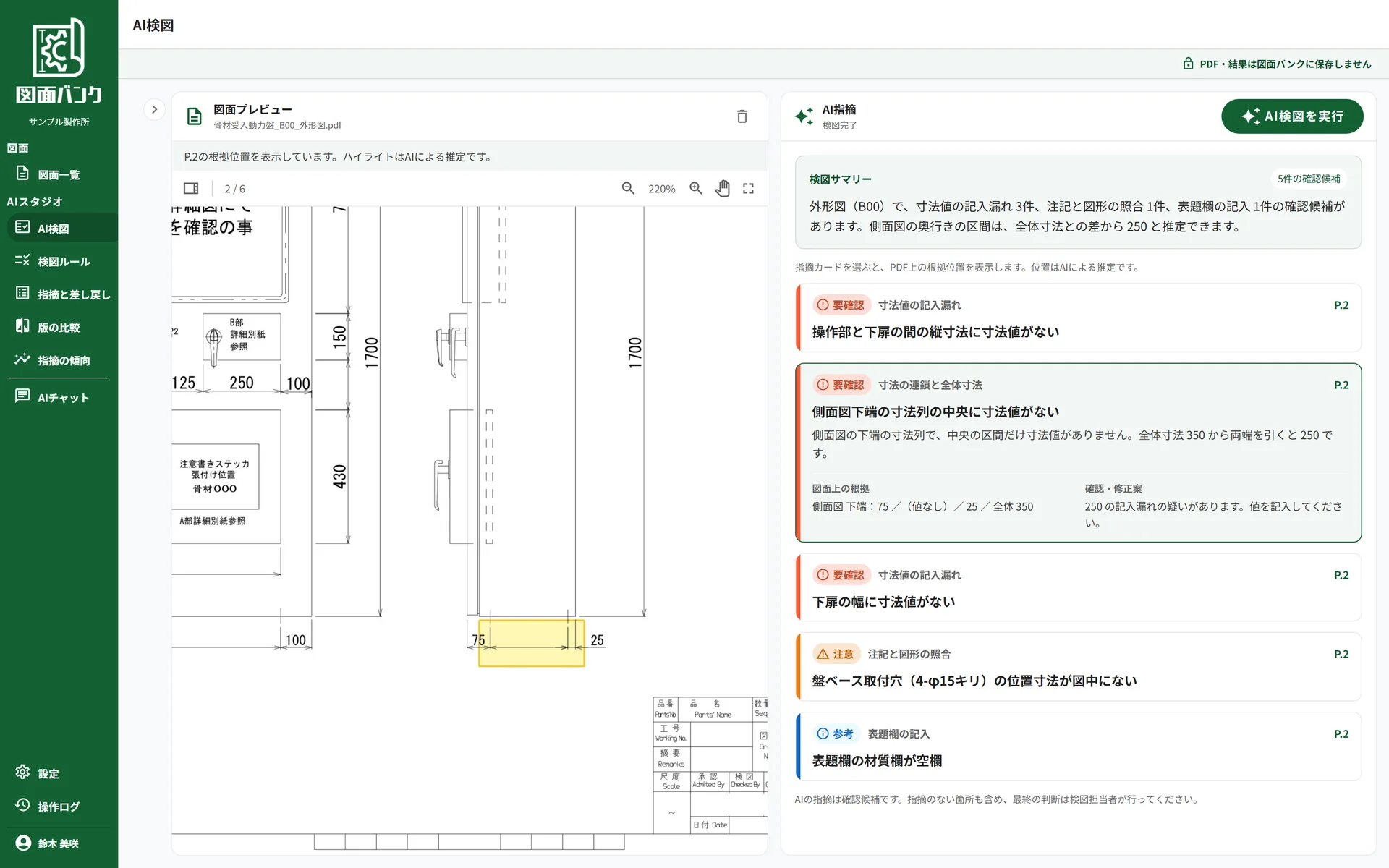Open 図面一覧 in the sidebar
Image resolution: width=1389 pixels, height=868 pixels.
tap(59, 174)
